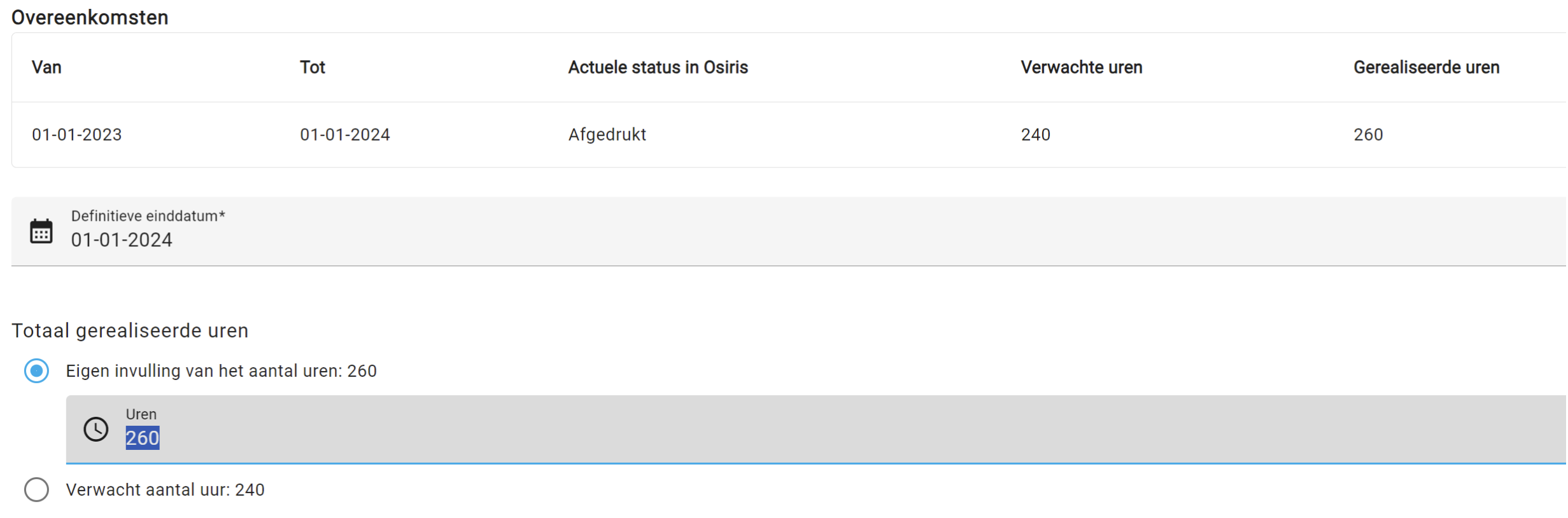Click the Verwacht aantal uur: 240 label
The height and width of the screenshot is (518, 1568).
pos(166,490)
